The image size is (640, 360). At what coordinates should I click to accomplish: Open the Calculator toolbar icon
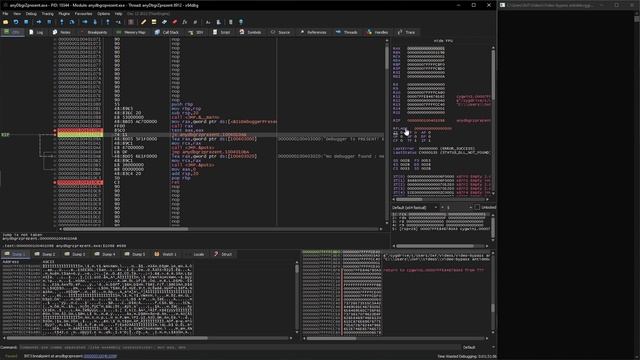pyautogui.click(x=231, y=22)
